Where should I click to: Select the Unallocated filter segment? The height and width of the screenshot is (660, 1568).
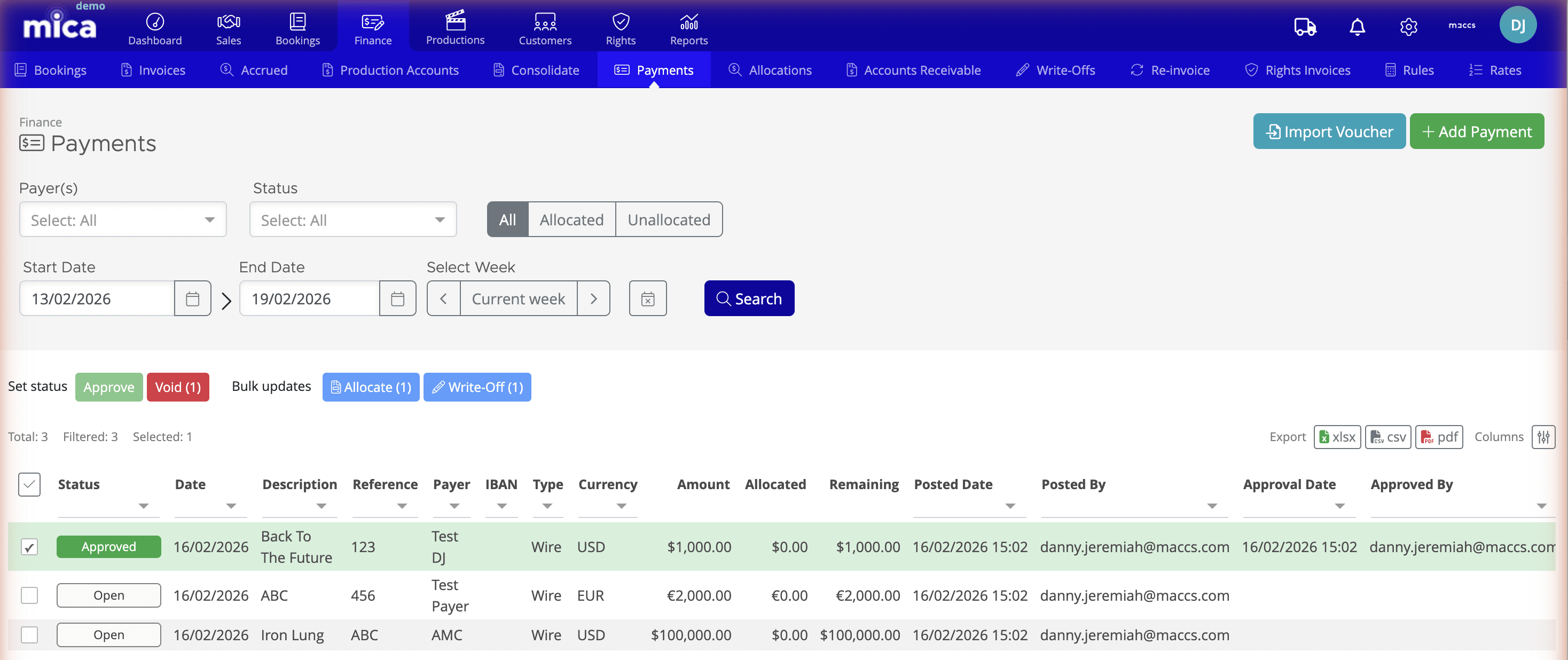click(x=669, y=219)
